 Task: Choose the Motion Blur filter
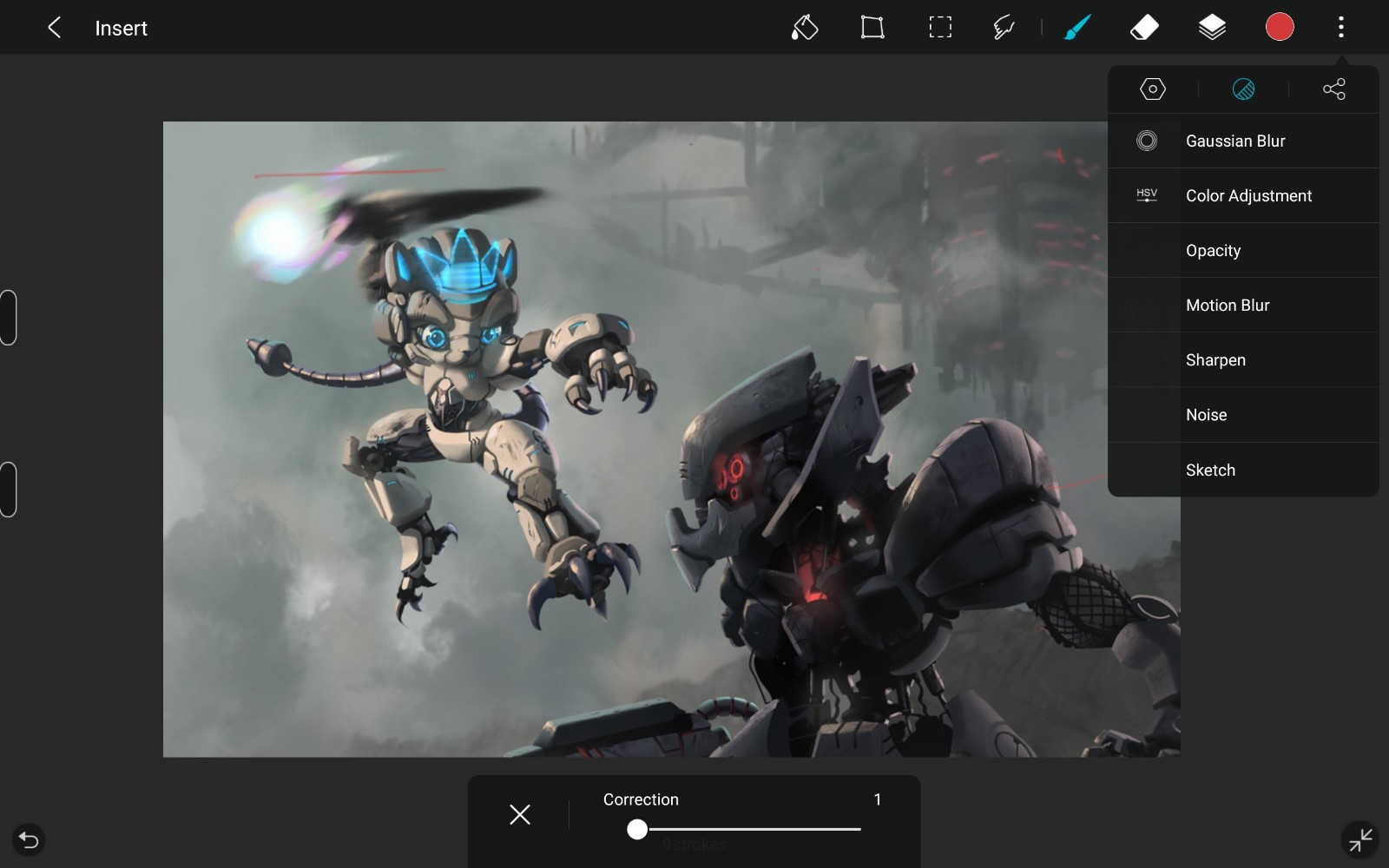(x=1228, y=306)
